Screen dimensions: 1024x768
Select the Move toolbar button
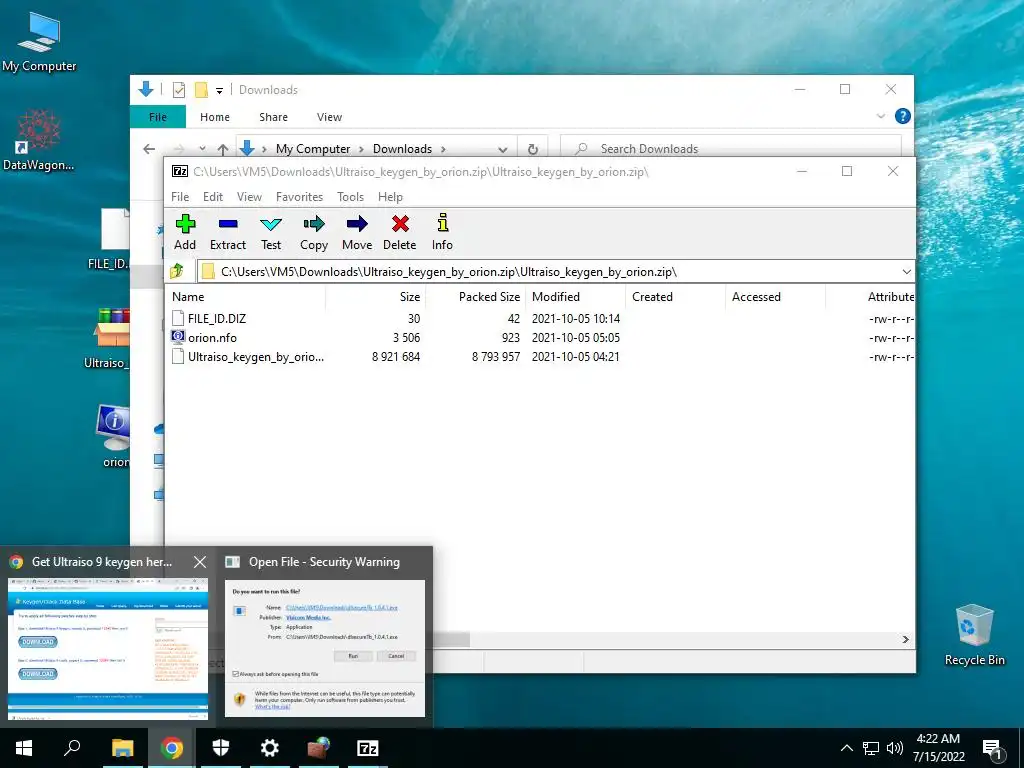tap(357, 232)
